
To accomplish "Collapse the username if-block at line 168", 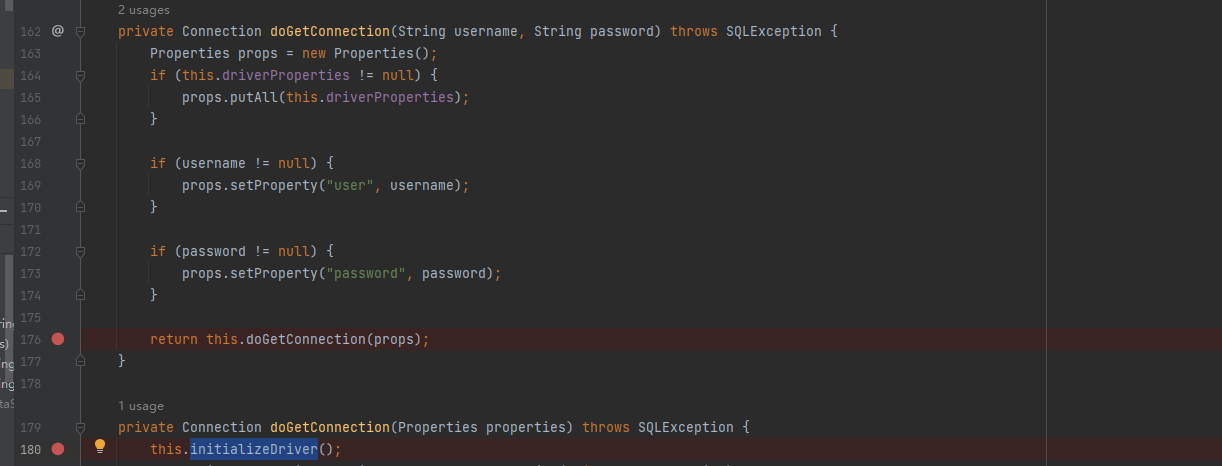I will click(81, 163).
